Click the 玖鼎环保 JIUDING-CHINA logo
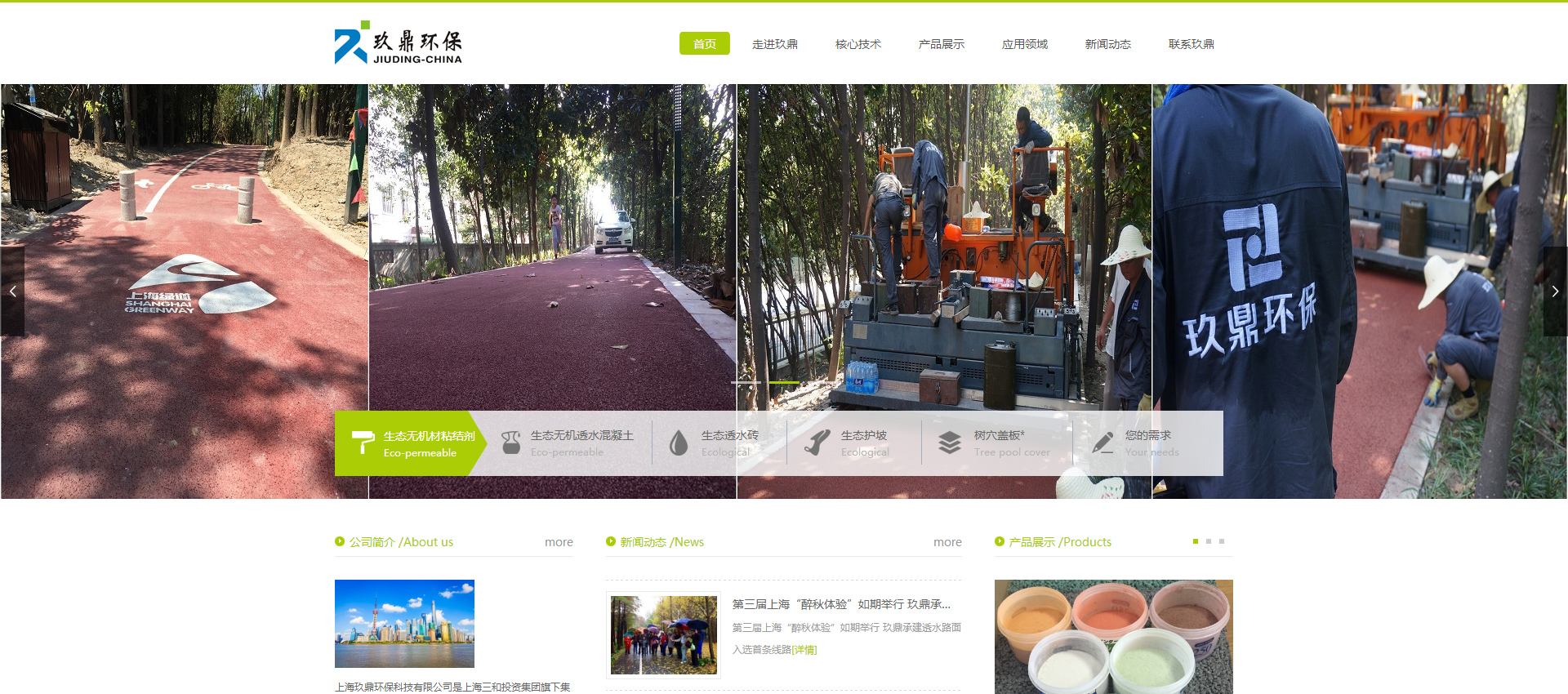Screen dimensions: 1568x694 click(399, 43)
